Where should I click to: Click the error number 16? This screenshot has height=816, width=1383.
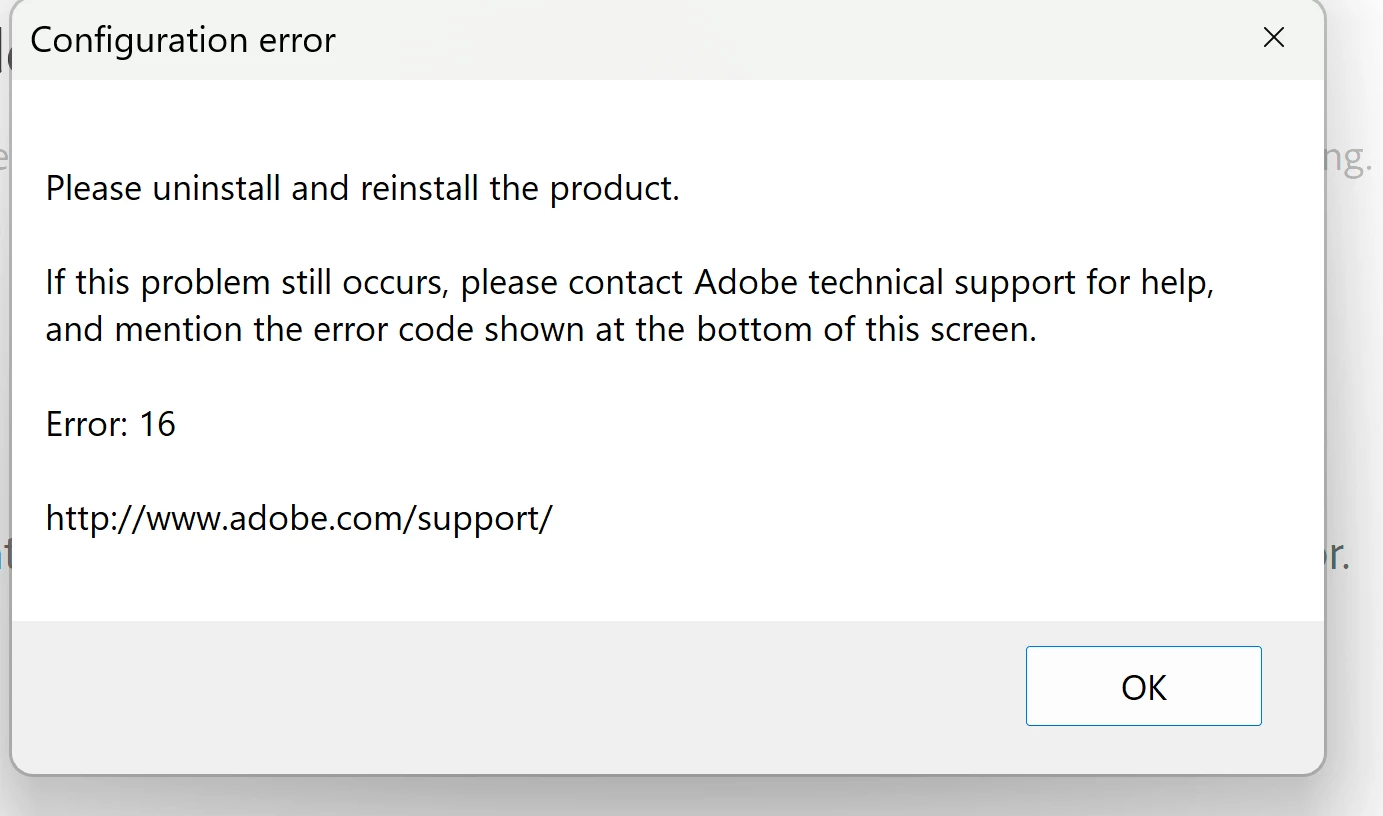157,424
